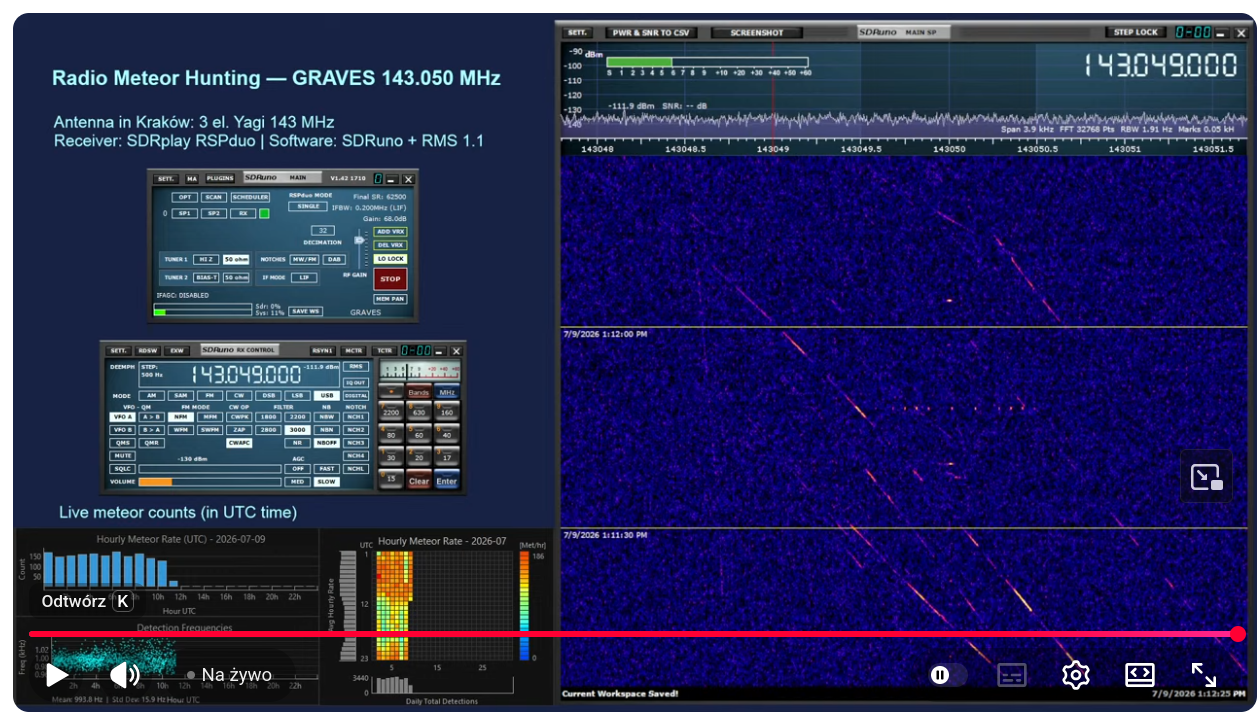The width and height of the screenshot is (1257, 715).
Task: Toggle SP1 spectrum window in SDRuno MAIN
Action: click(x=185, y=213)
